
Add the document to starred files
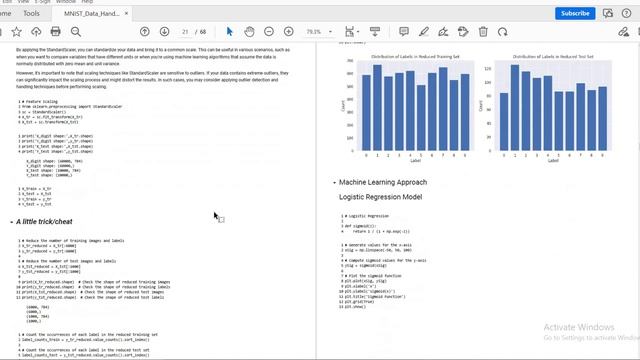[16, 31]
